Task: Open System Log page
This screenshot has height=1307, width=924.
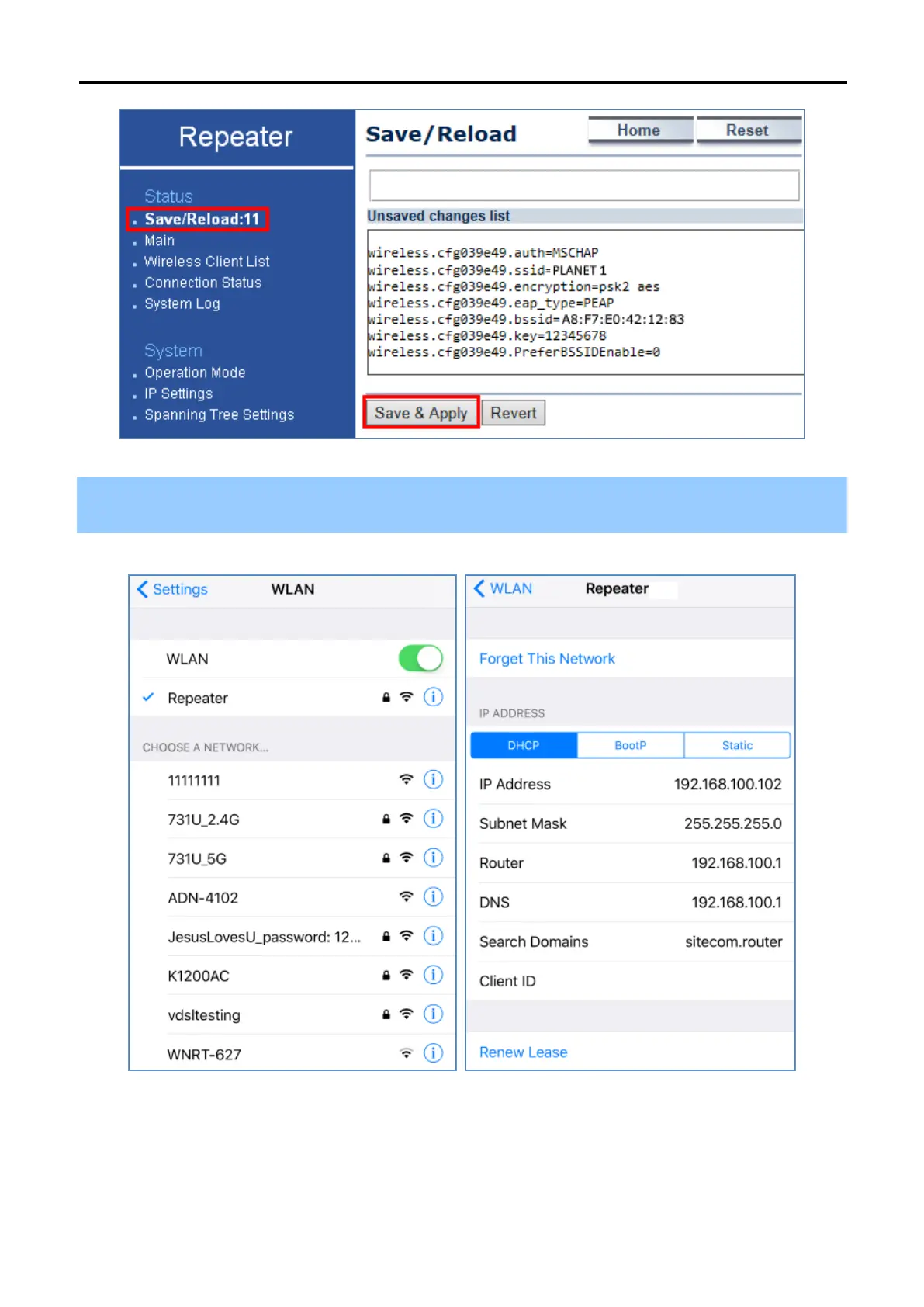Action: (182, 303)
